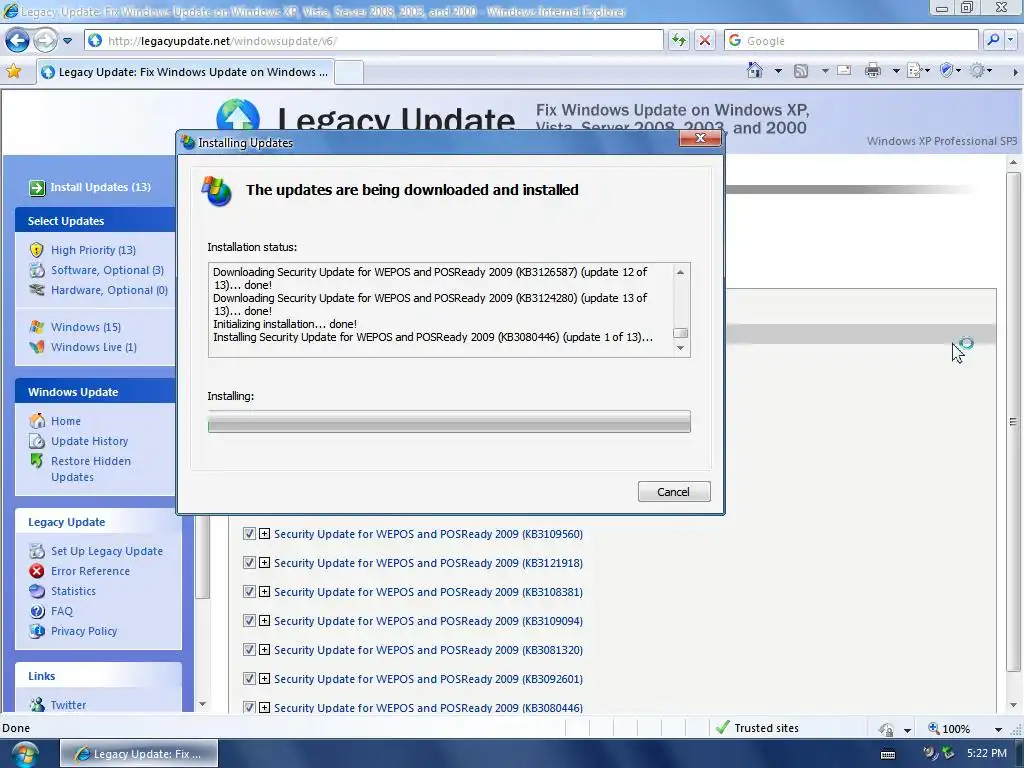The width and height of the screenshot is (1024, 768).
Task: Click the Twitter link icon
Action: click(37, 705)
